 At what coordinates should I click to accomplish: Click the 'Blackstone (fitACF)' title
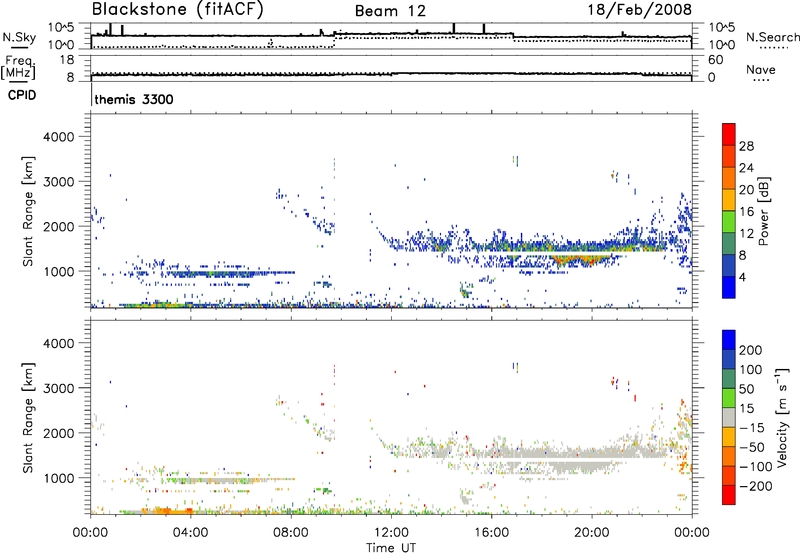point(177,9)
